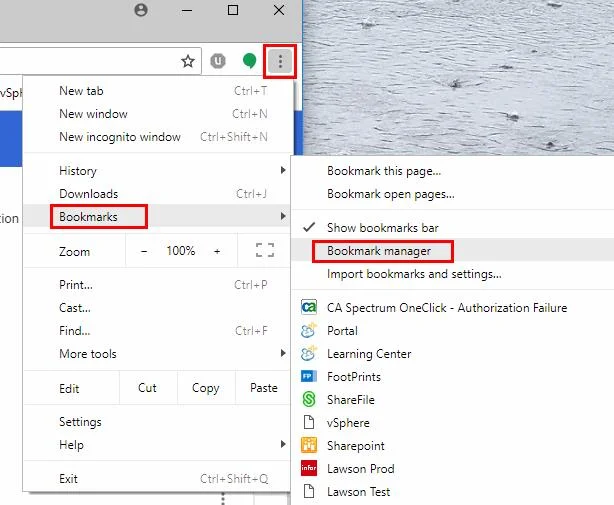This screenshot has height=505, width=614.
Task: Click the fullscreen icon next to Zoom
Action: click(x=265, y=250)
